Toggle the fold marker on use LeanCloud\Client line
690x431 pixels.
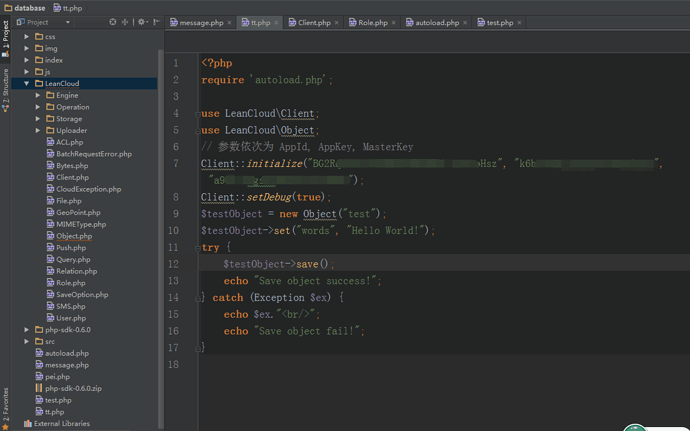(x=198, y=114)
